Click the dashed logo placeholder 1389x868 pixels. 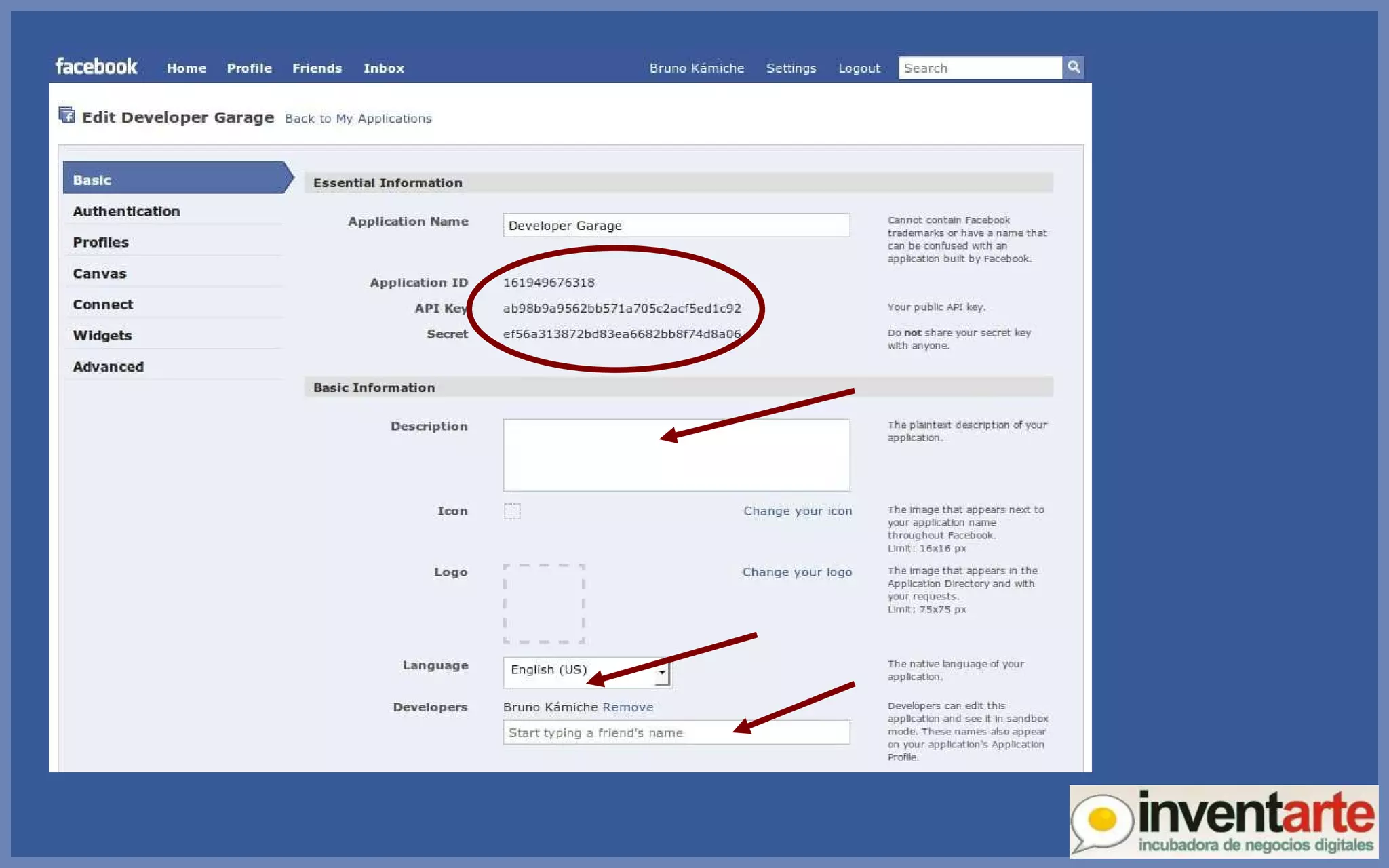544,603
